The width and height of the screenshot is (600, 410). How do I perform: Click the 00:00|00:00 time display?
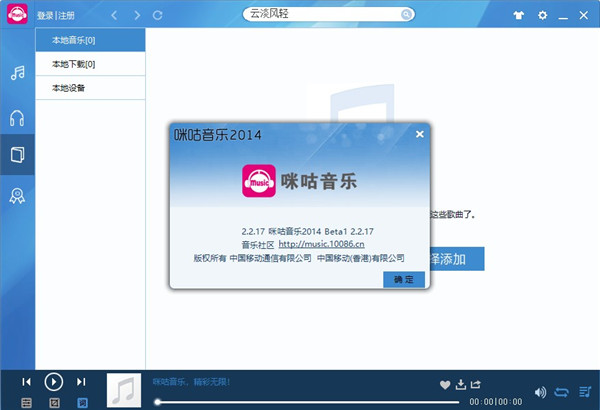(496, 402)
